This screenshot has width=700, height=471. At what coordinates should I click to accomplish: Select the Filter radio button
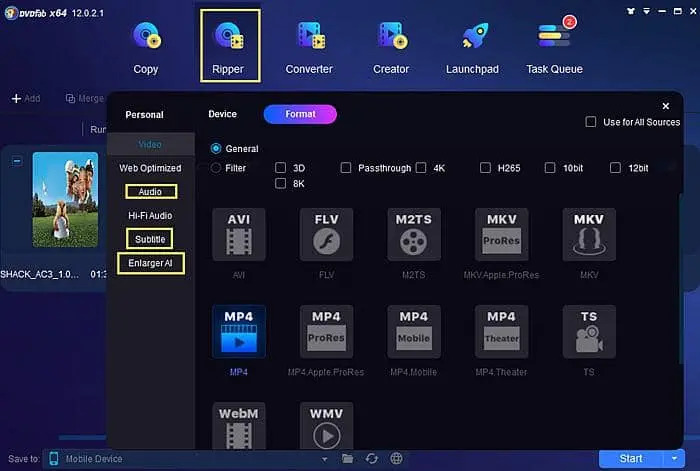coord(216,168)
